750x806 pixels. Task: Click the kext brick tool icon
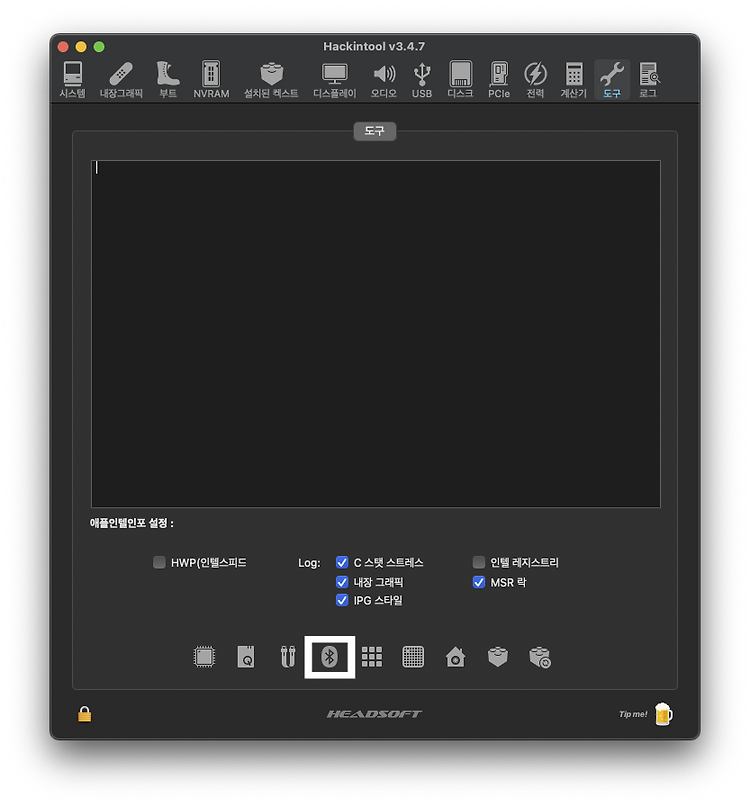pyautogui.click(x=498, y=656)
